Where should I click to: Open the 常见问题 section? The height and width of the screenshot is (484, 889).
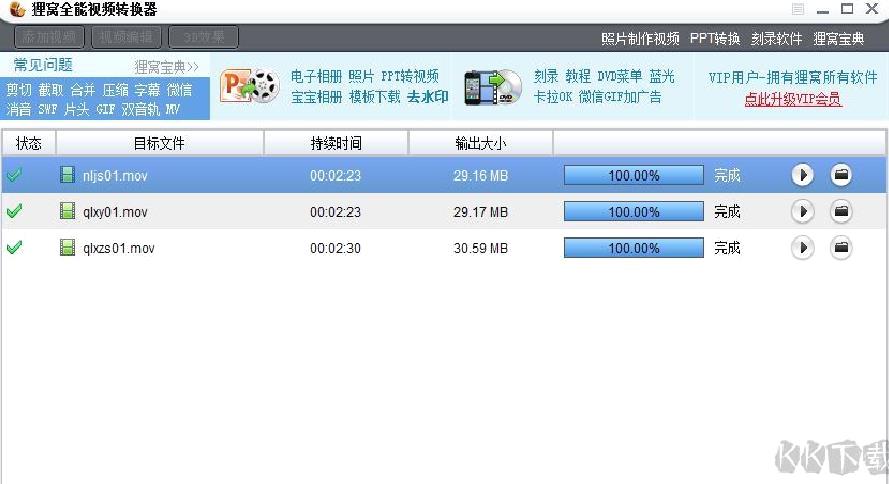click(x=43, y=65)
